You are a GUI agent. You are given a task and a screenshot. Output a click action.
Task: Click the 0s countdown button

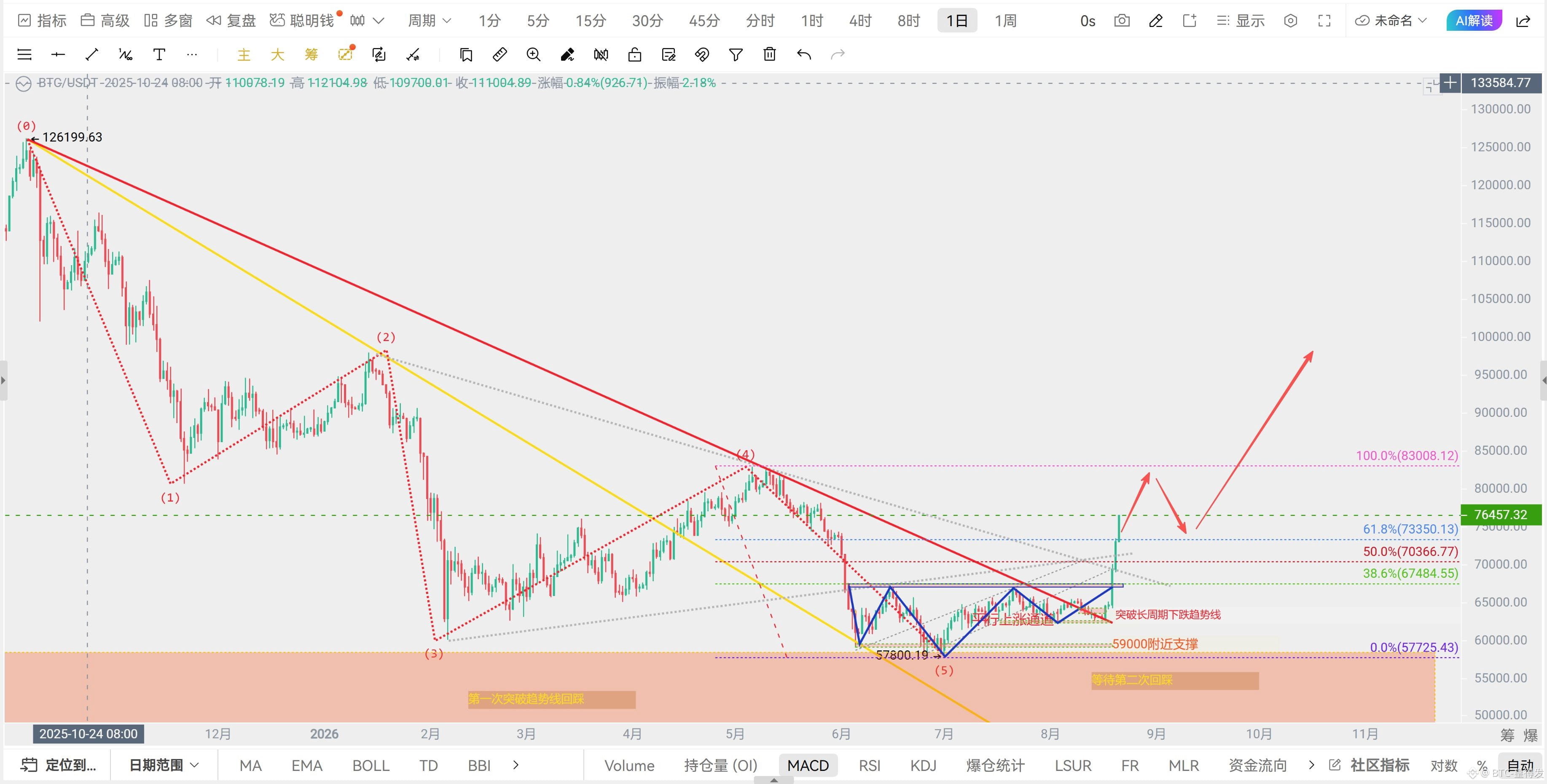(1088, 21)
